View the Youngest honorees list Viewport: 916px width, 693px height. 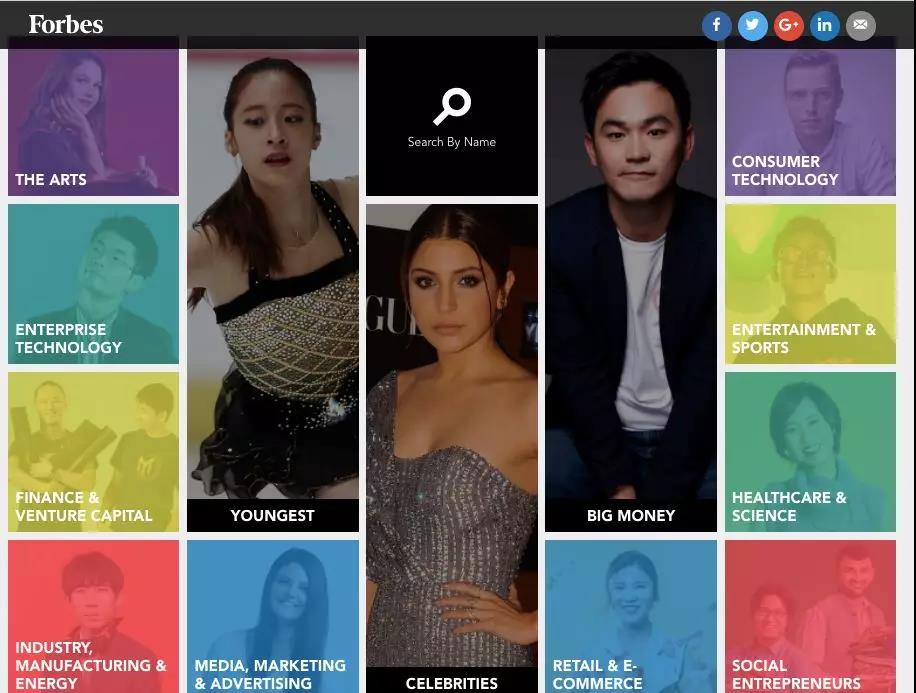273,290
